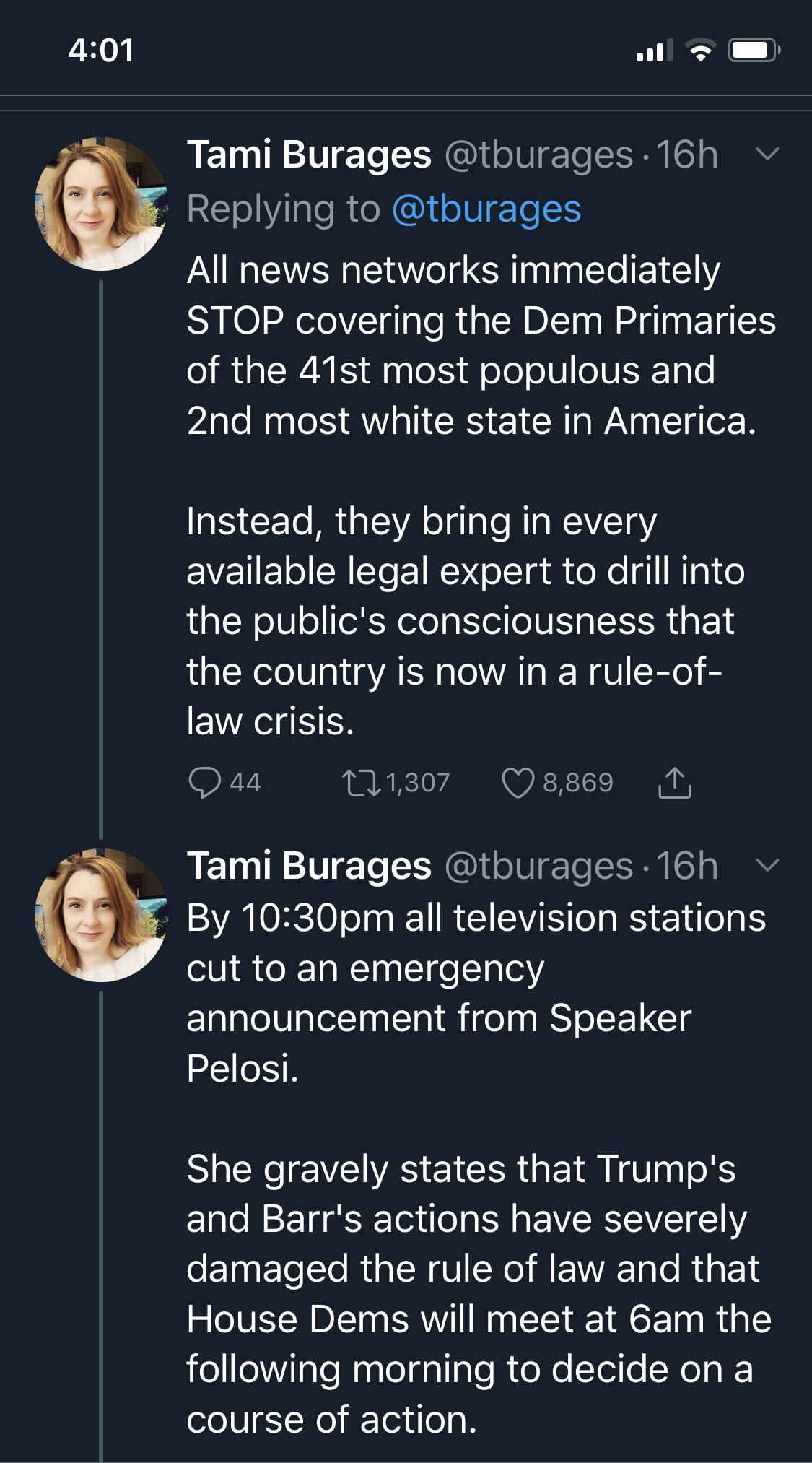Tap the first tweet's profile picture
This screenshot has width=812, height=1463.
coord(101,204)
